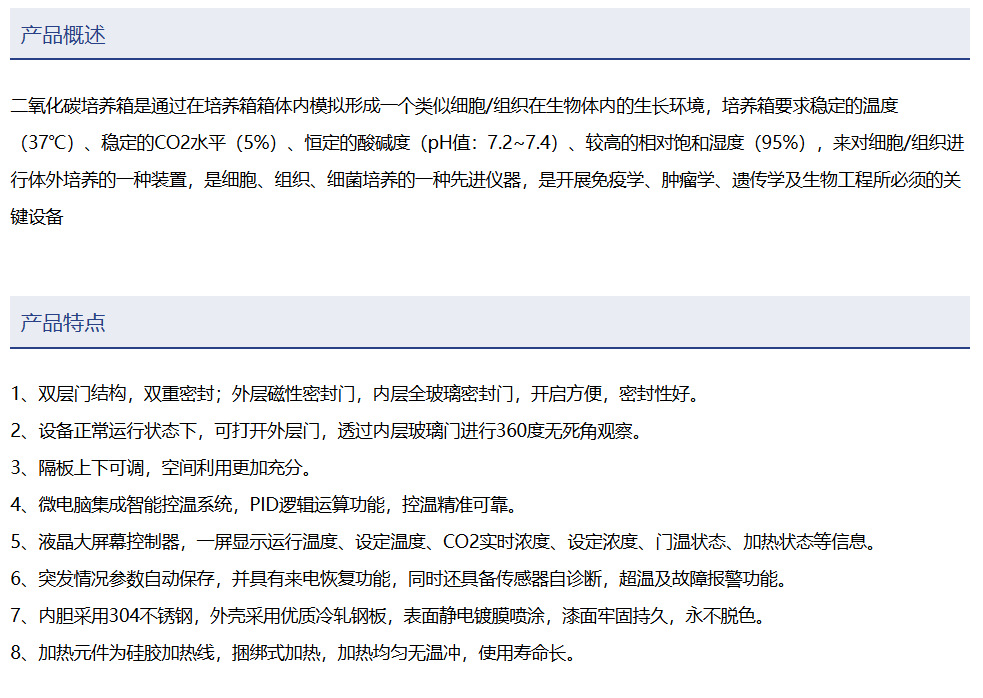Select feature 8 about 硅胶加热线
The height and width of the screenshot is (698, 983).
[293, 653]
